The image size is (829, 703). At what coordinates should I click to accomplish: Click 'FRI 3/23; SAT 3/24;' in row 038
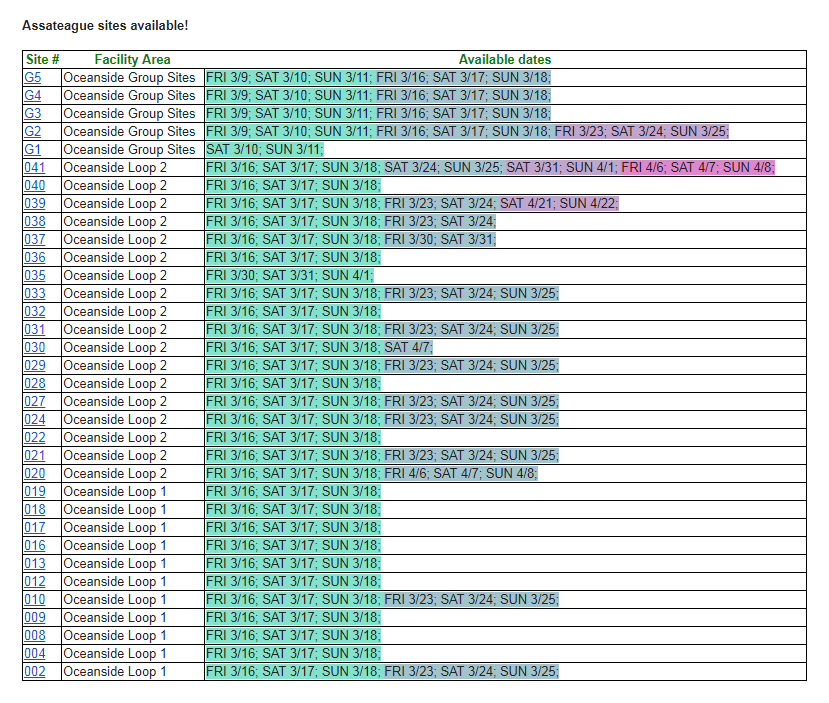click(440, 221)
